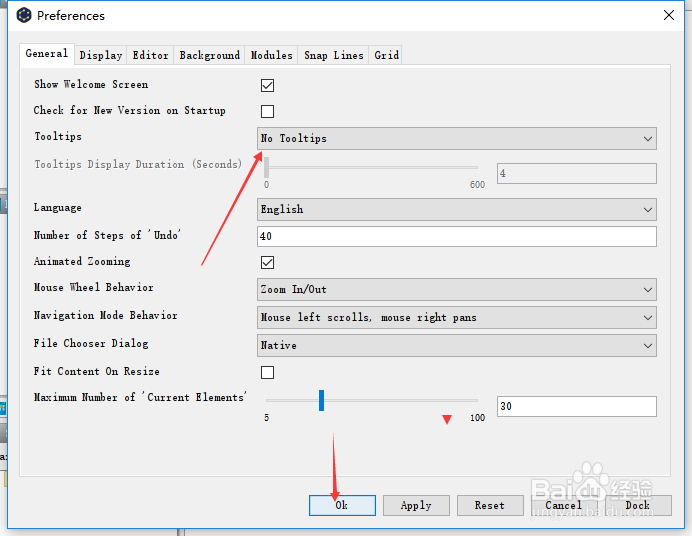
Task: Click the Reset button
Action: tap(490, 505)
